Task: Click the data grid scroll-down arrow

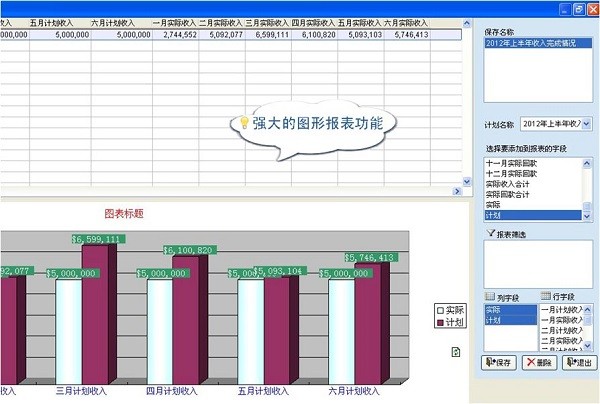Action: tap(466, 181)
